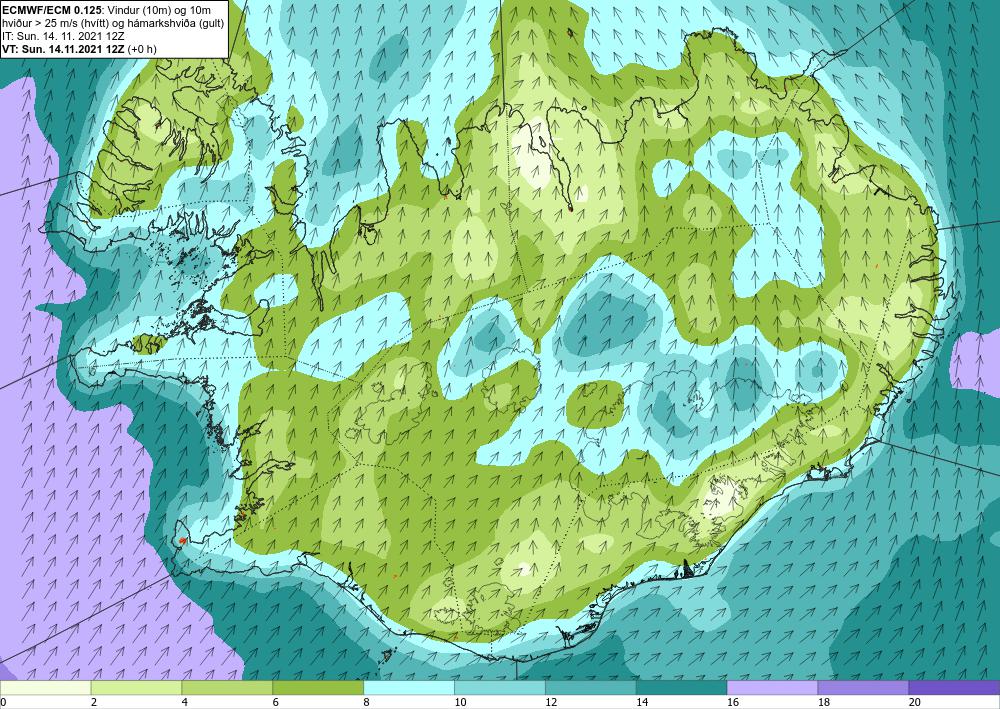Click the legend scale label "12"
Screen dimensions: 1000x709
551,703
